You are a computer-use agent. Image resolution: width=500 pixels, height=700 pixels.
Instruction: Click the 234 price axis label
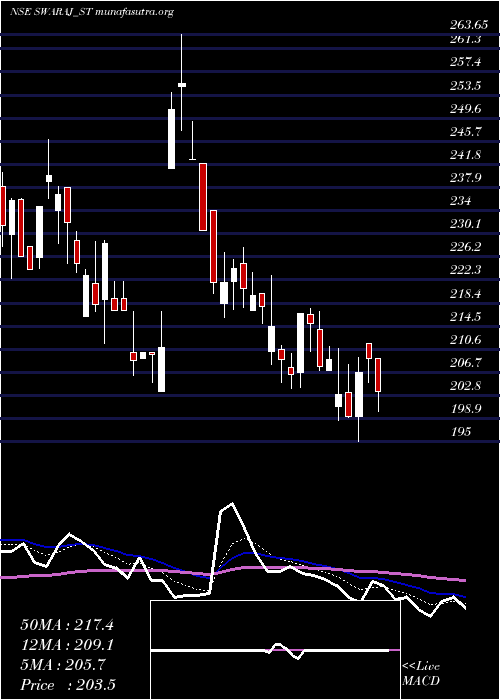(460, 200)
